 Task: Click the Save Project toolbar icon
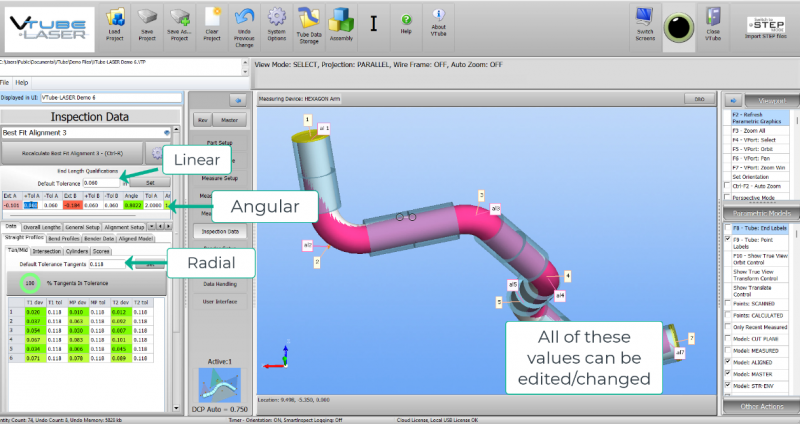pos(147,26)
